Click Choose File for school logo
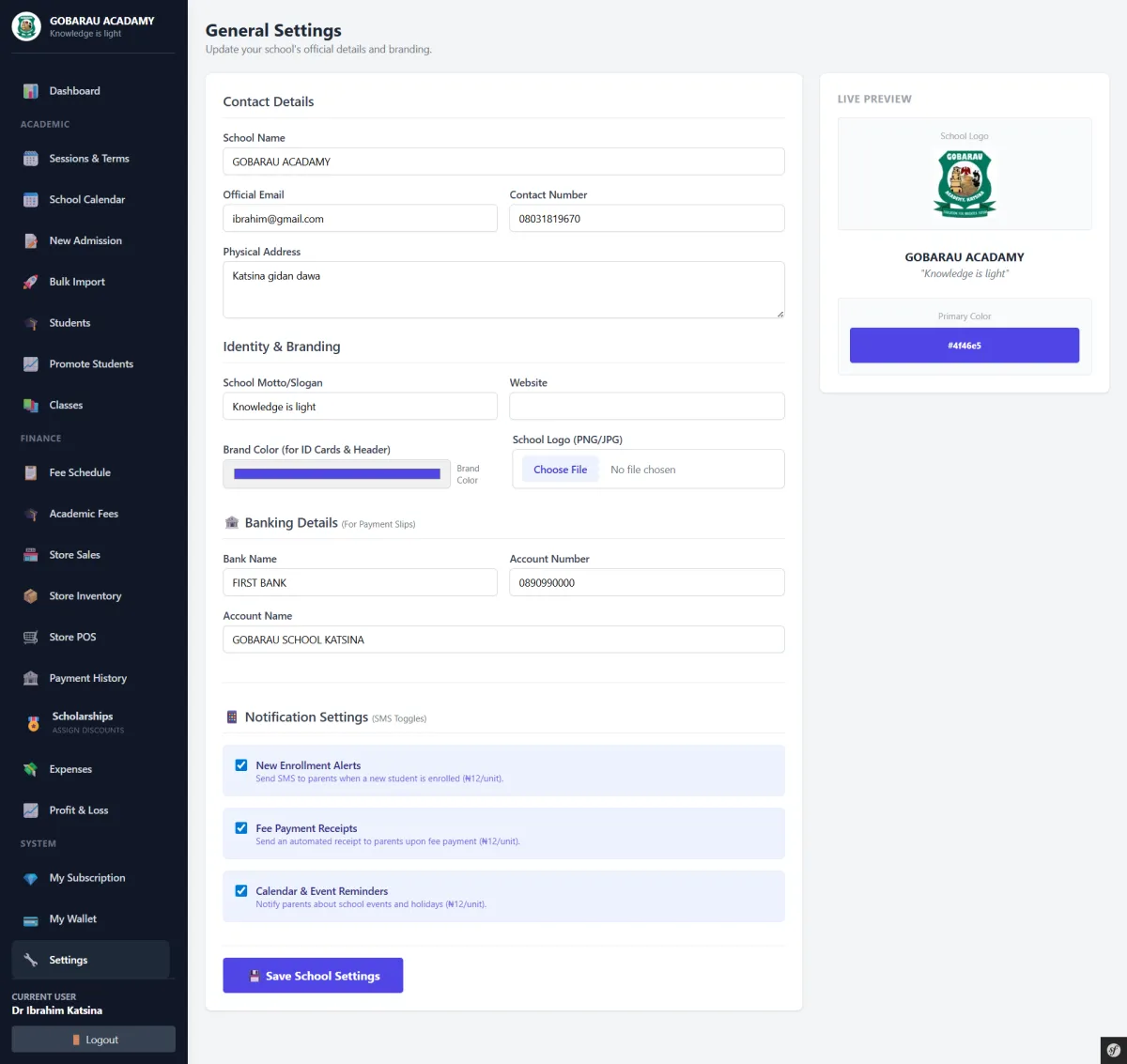 561,470
